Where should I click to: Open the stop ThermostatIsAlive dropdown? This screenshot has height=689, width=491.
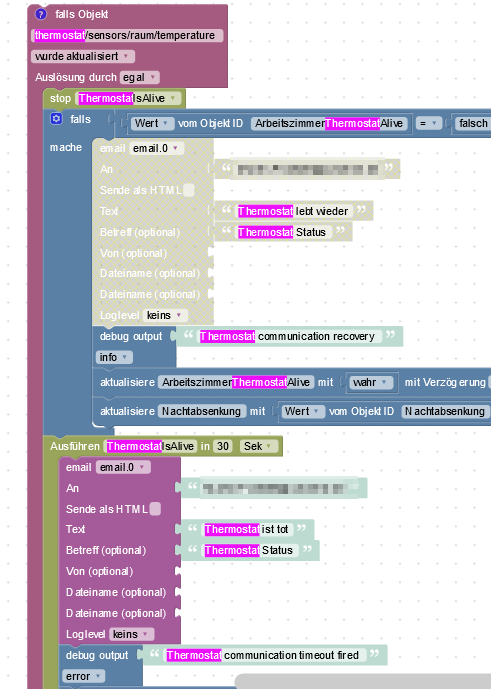(x=128, y=98)
